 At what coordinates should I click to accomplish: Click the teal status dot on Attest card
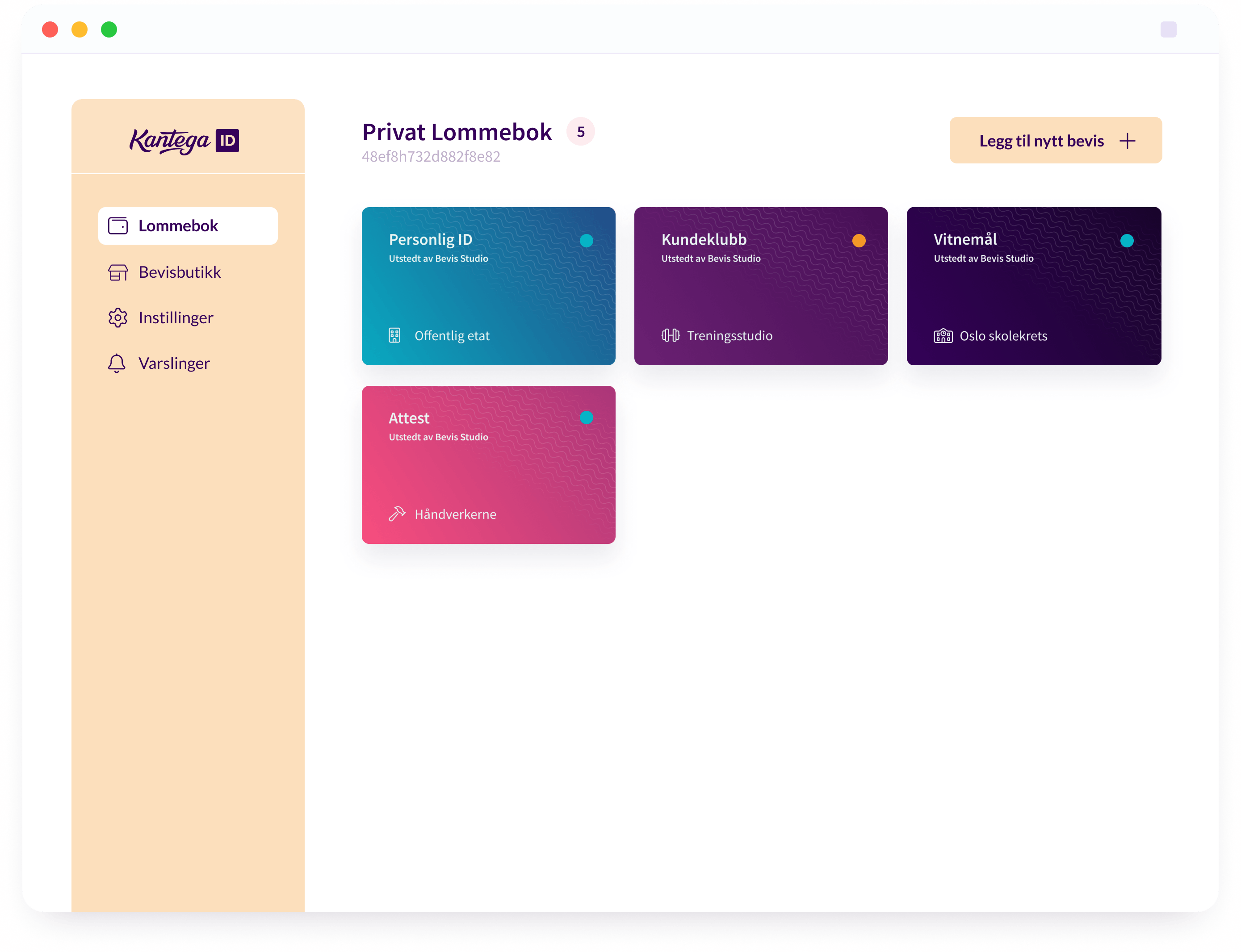586,418
